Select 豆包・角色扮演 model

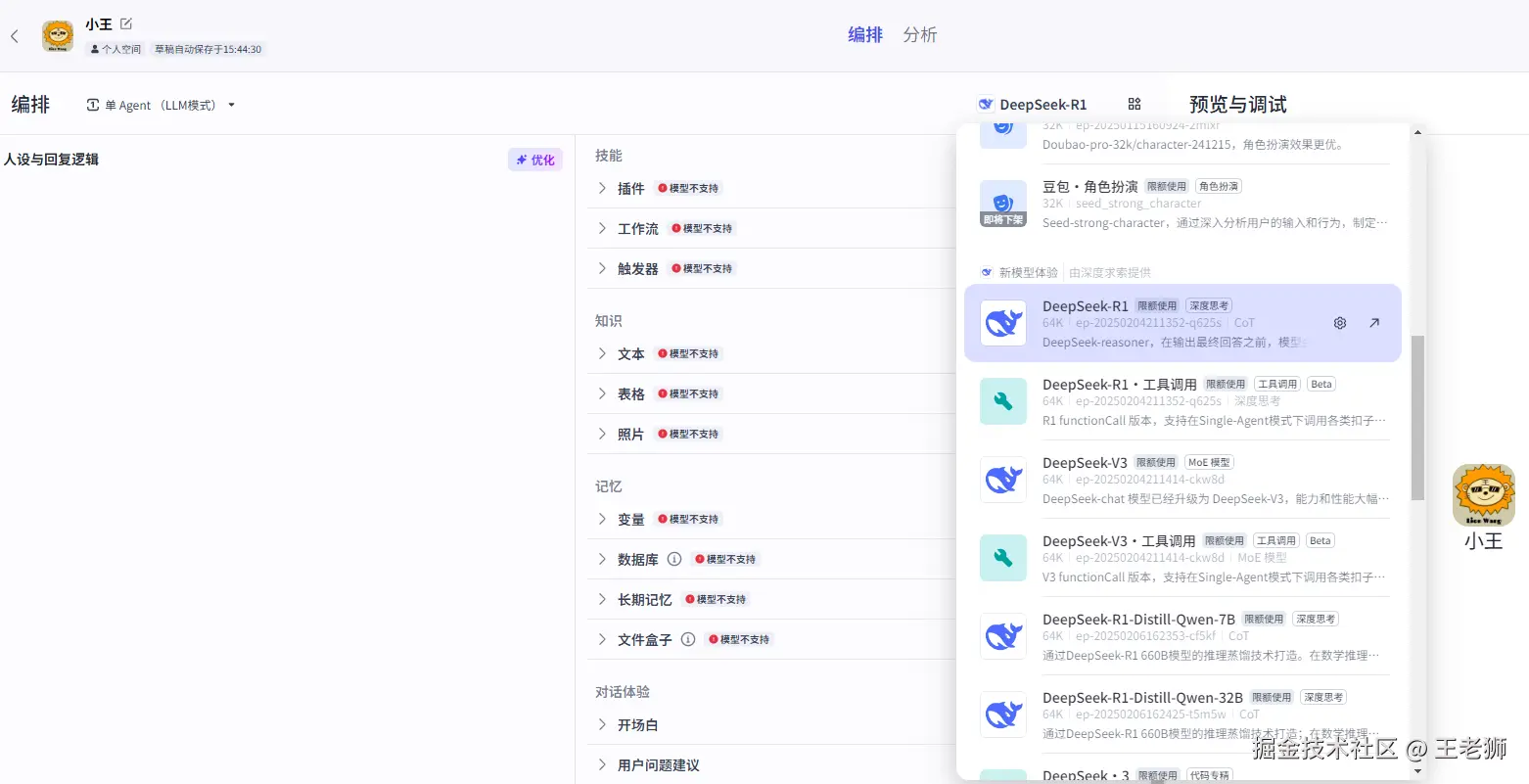pyautogui.click(x=1182, y=204)
